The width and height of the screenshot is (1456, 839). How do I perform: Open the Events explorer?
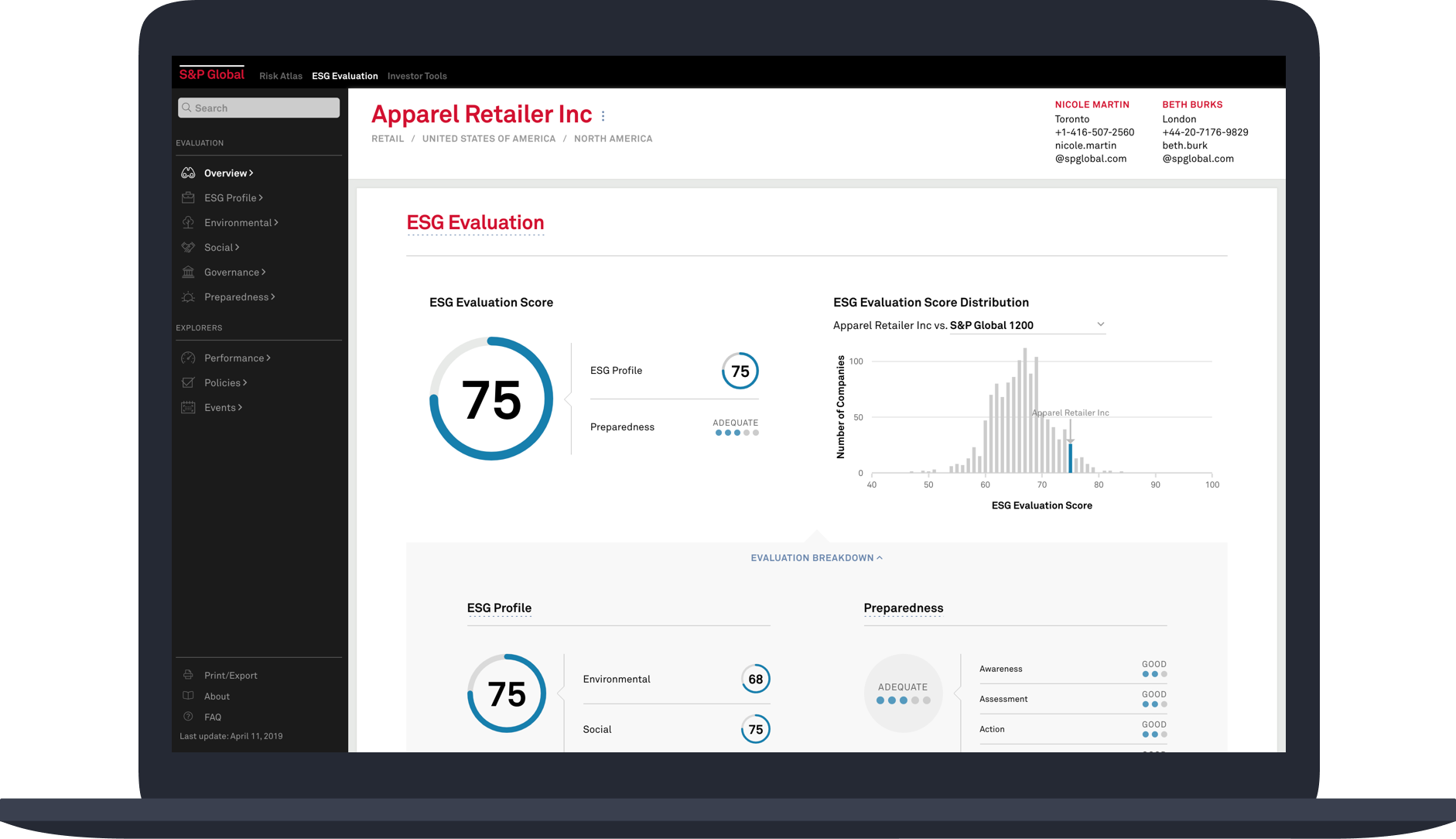pyautogui.click(x=224, y=407)
